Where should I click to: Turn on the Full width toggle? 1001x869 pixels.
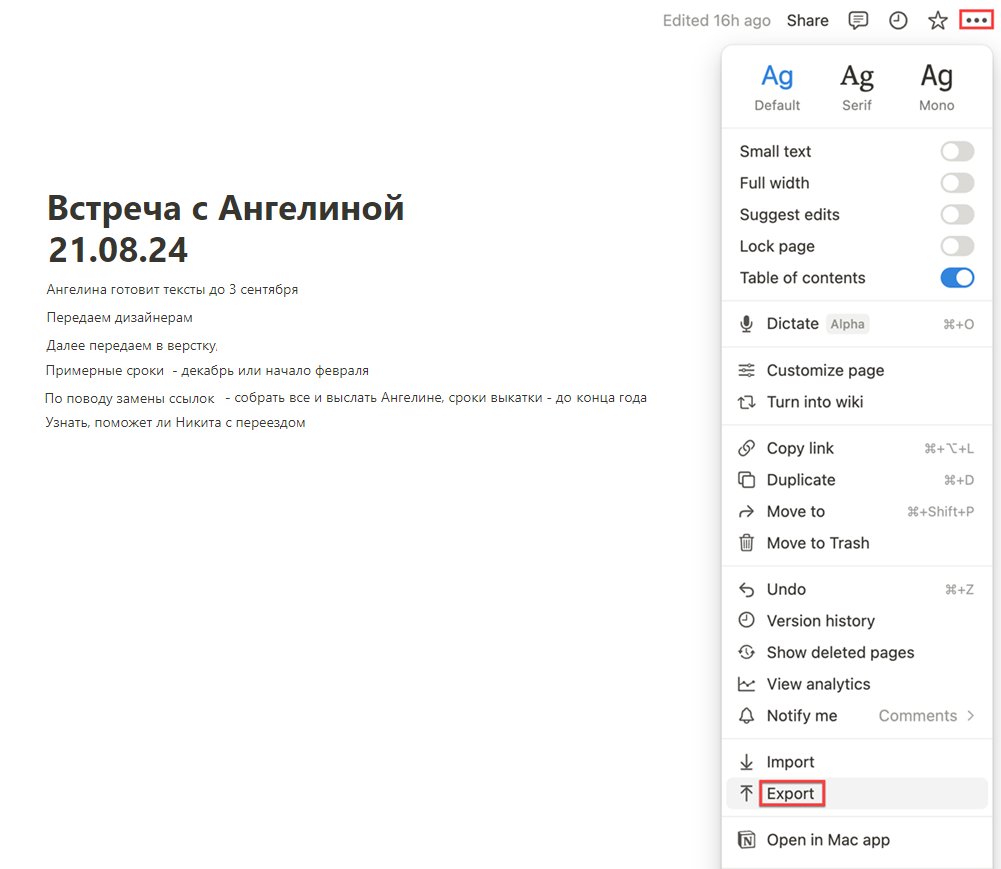pyautogui.click(x=957, y=183)
